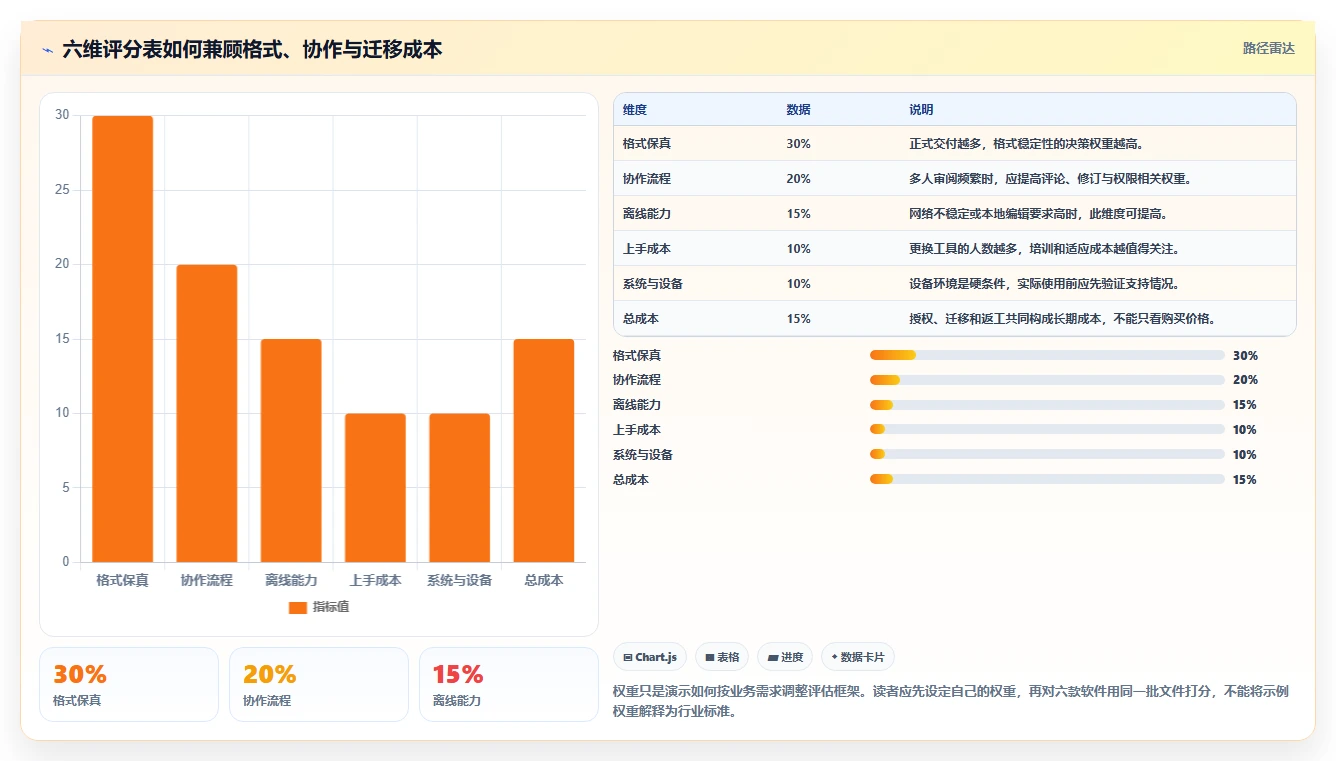Click the 总成本 15% progress bar
1336x761 pixels.
coord(1047,479)
